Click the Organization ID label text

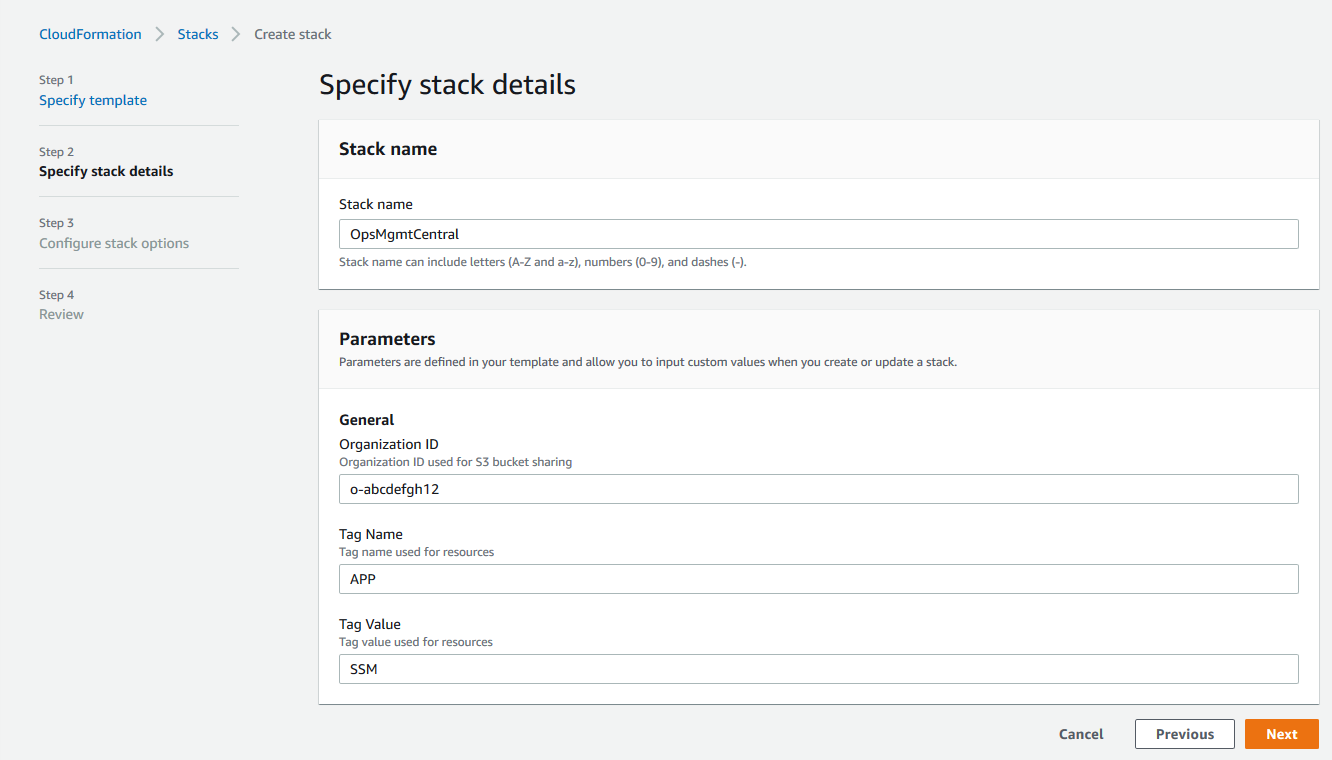[x=389, y=444]
